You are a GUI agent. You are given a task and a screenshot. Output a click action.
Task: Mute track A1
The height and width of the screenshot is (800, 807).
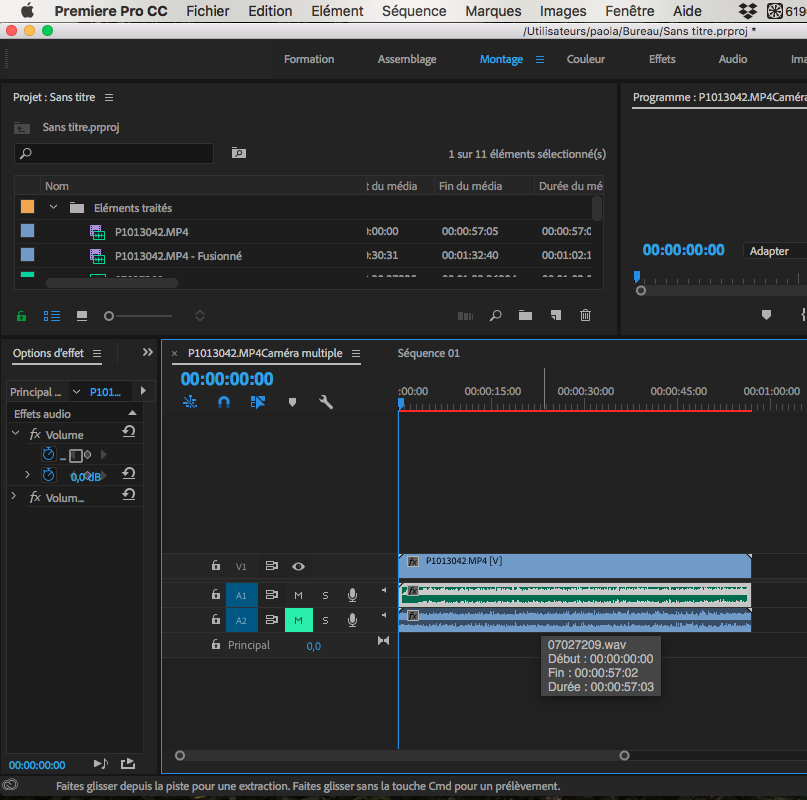point(299,596)
